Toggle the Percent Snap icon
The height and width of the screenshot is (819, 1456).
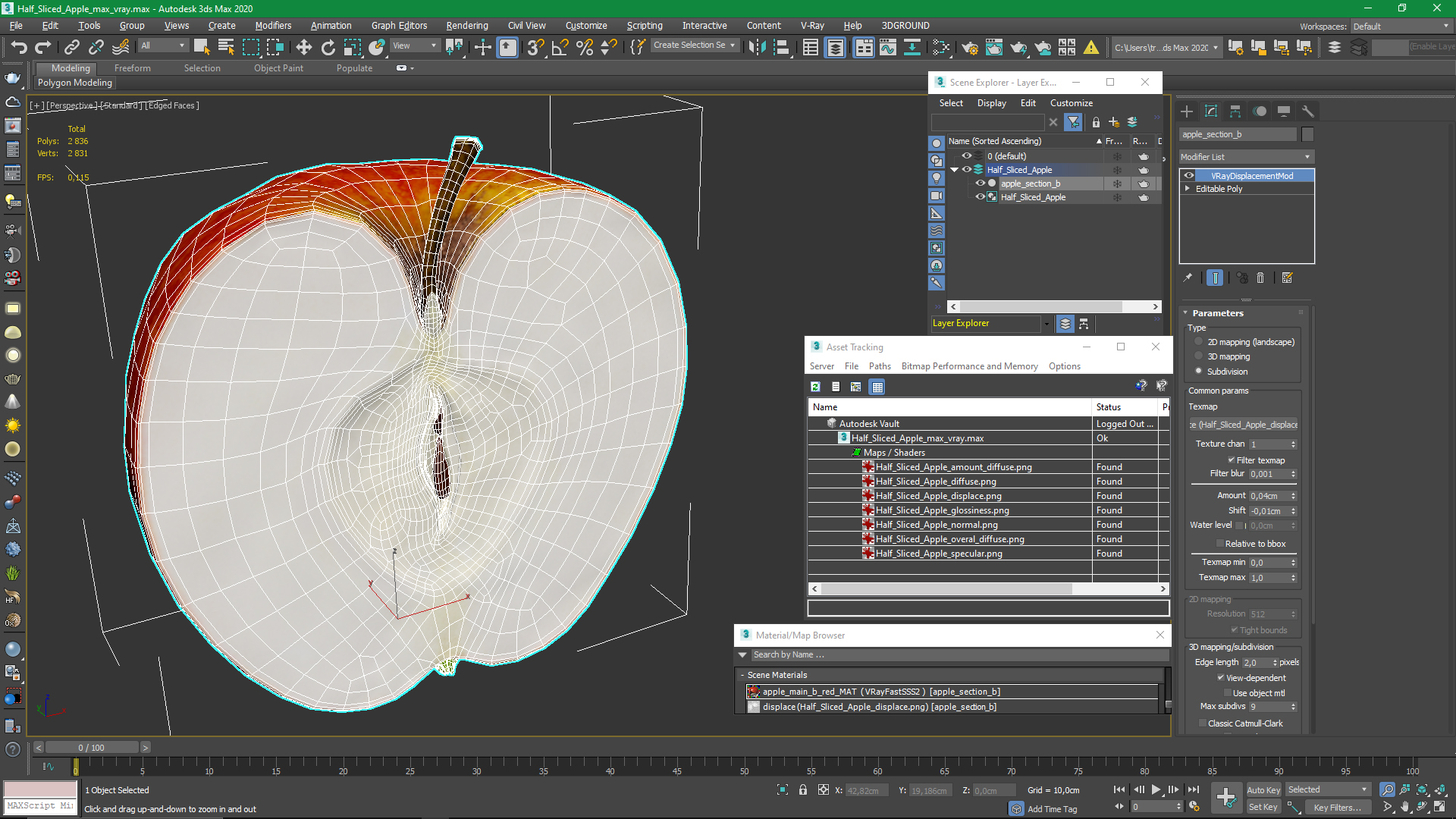(x=584, y=47)
